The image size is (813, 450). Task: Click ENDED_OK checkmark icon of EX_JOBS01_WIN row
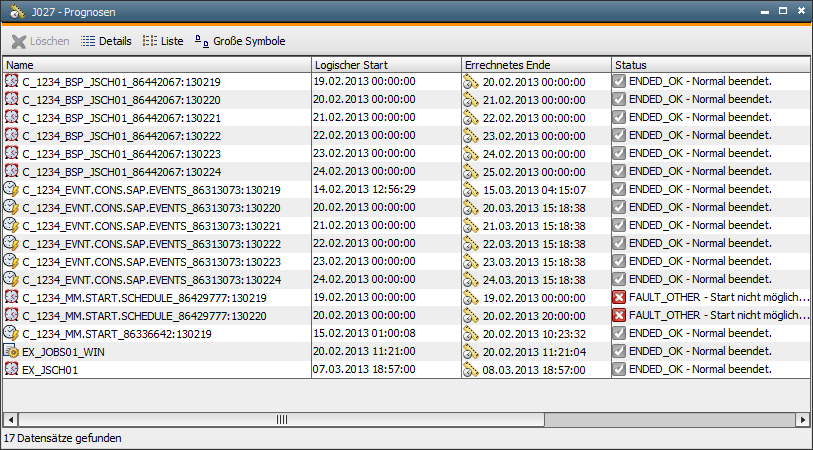(619, 351)
